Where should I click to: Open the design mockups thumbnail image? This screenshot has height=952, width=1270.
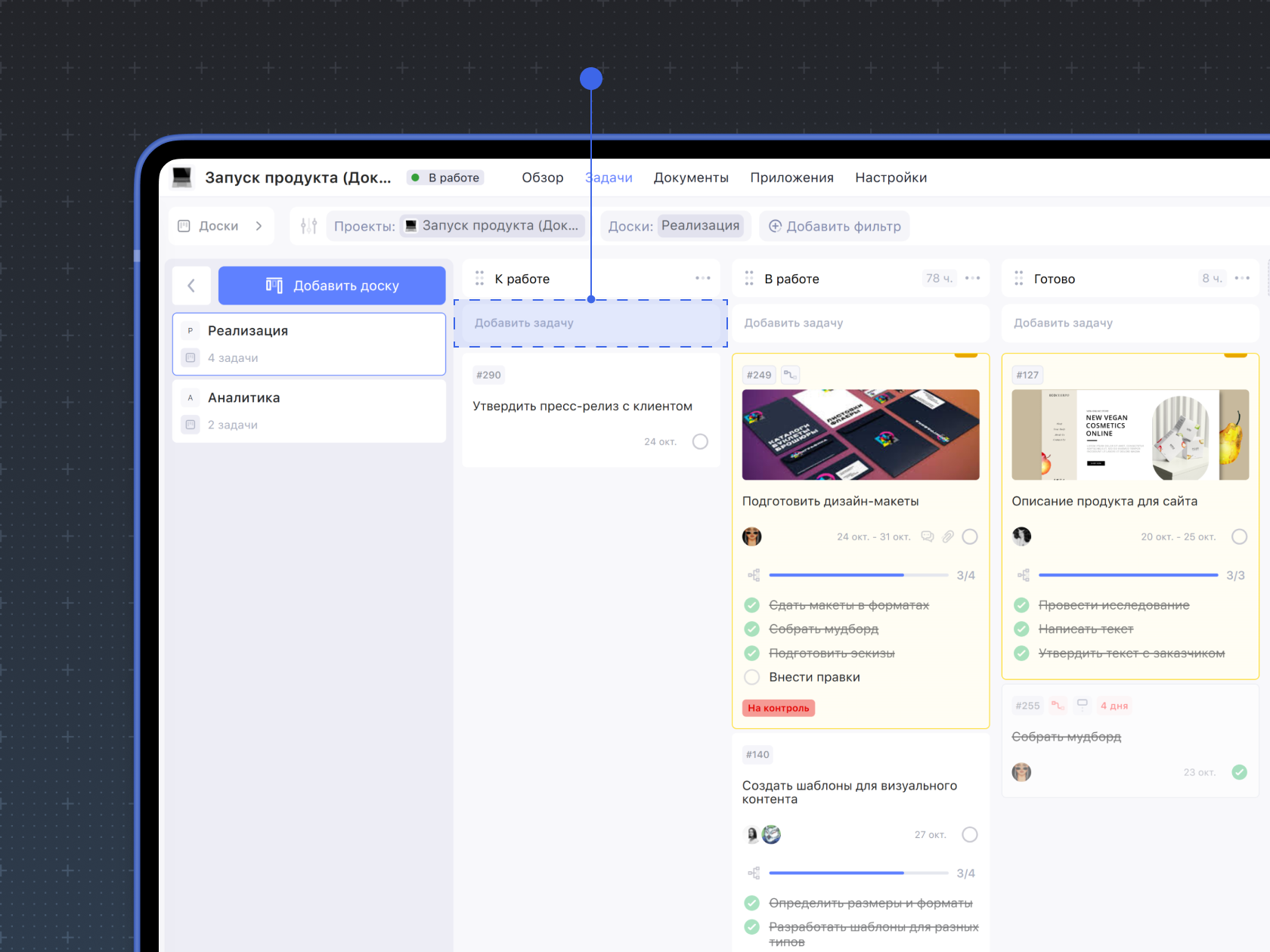coord(860,434)
